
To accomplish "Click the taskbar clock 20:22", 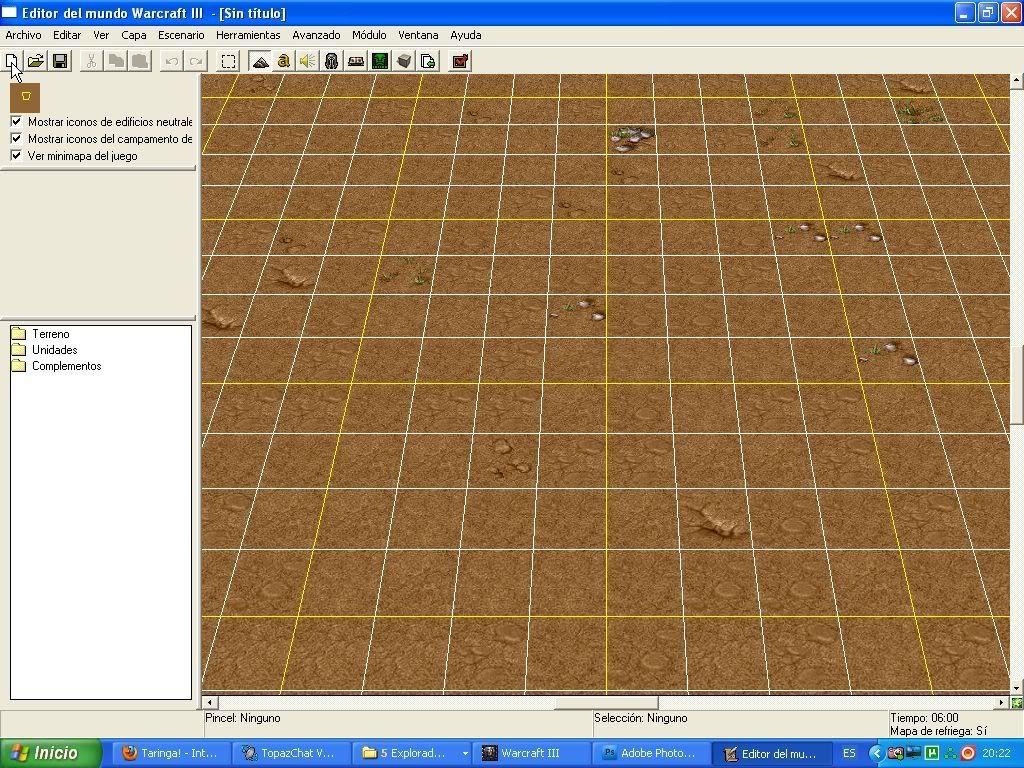I will pos(997,753).
